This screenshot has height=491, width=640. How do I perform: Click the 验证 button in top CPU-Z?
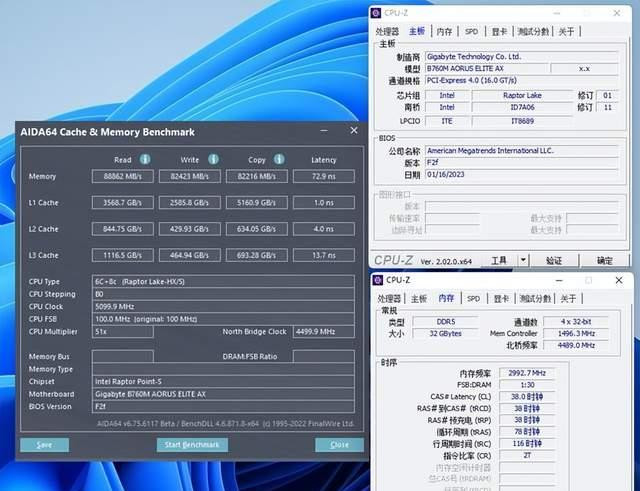[x=554, y=260]
